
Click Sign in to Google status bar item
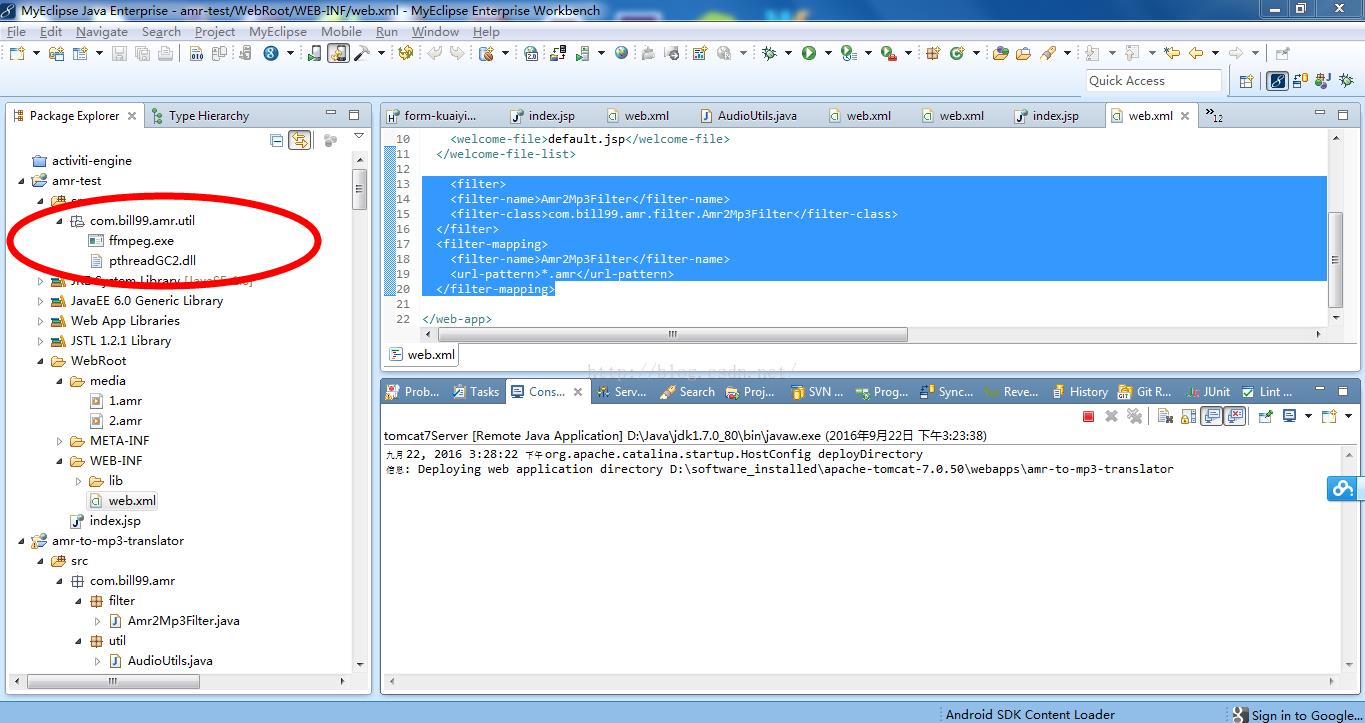click(x=1296, y=715)
